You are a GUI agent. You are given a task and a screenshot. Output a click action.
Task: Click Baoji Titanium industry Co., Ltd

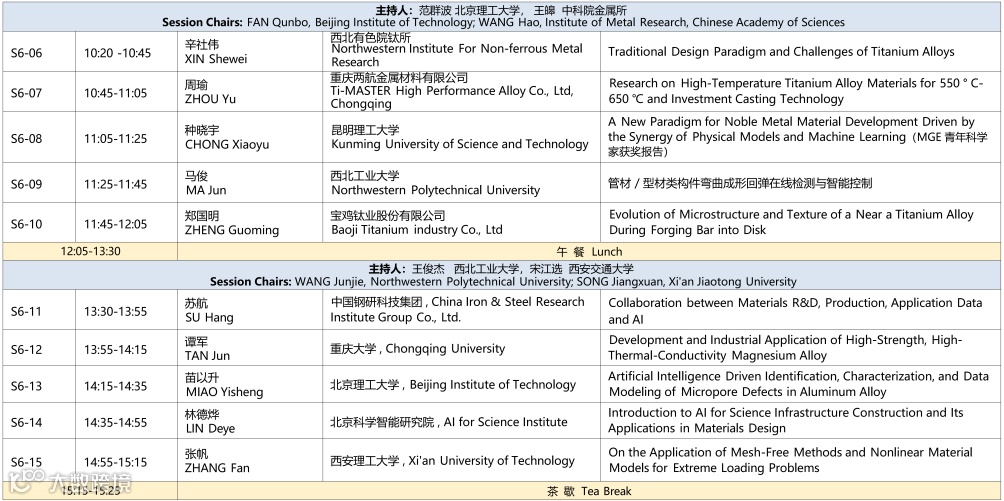coord(417,230)
